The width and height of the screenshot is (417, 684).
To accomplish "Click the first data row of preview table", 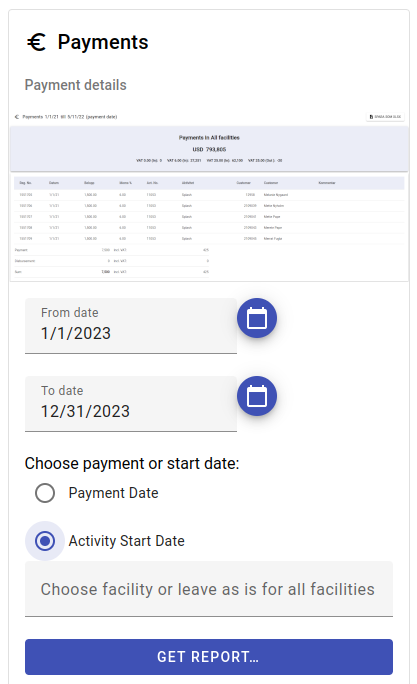I will [x=209, y=195].
